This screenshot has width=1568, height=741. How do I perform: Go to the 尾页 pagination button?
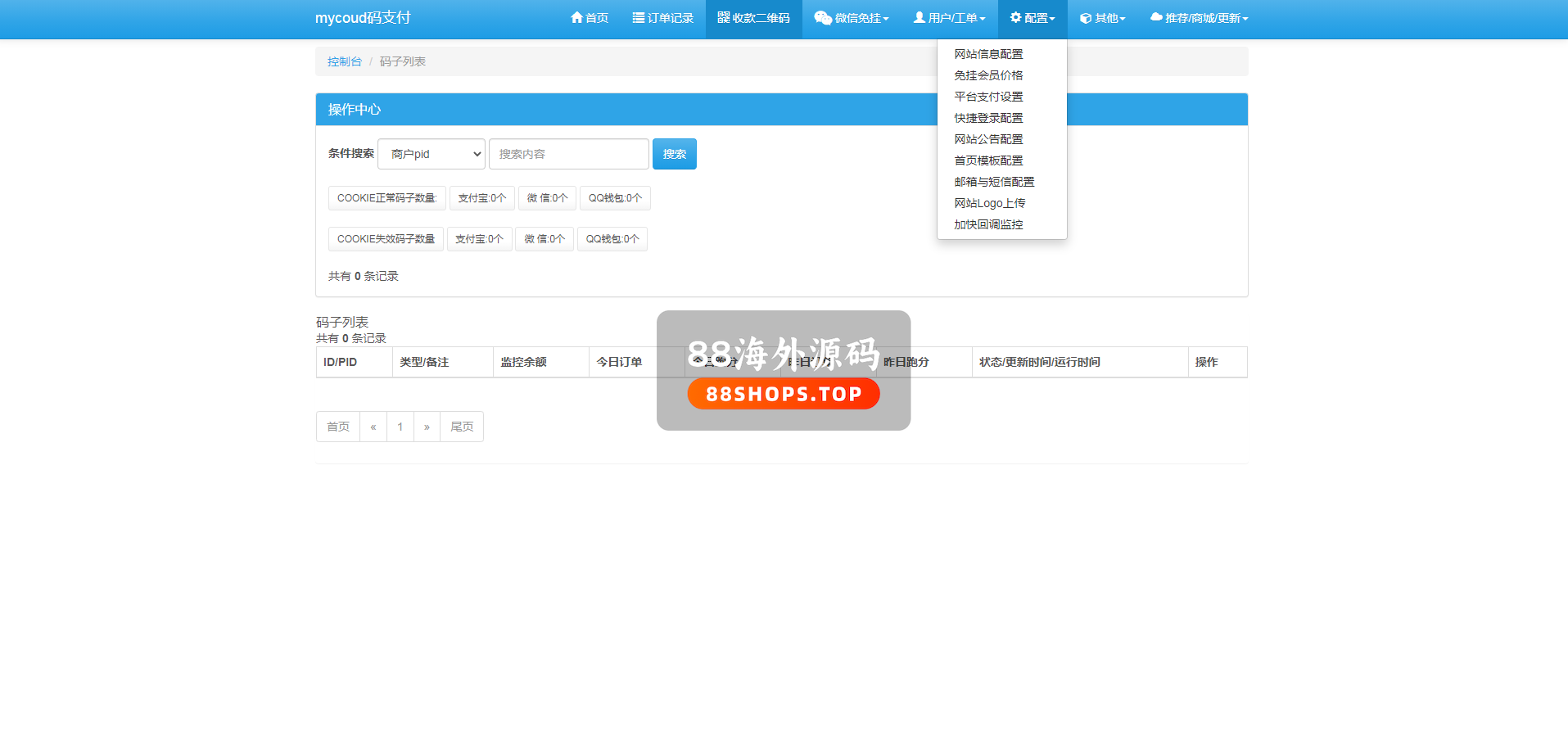click(462, 427)
